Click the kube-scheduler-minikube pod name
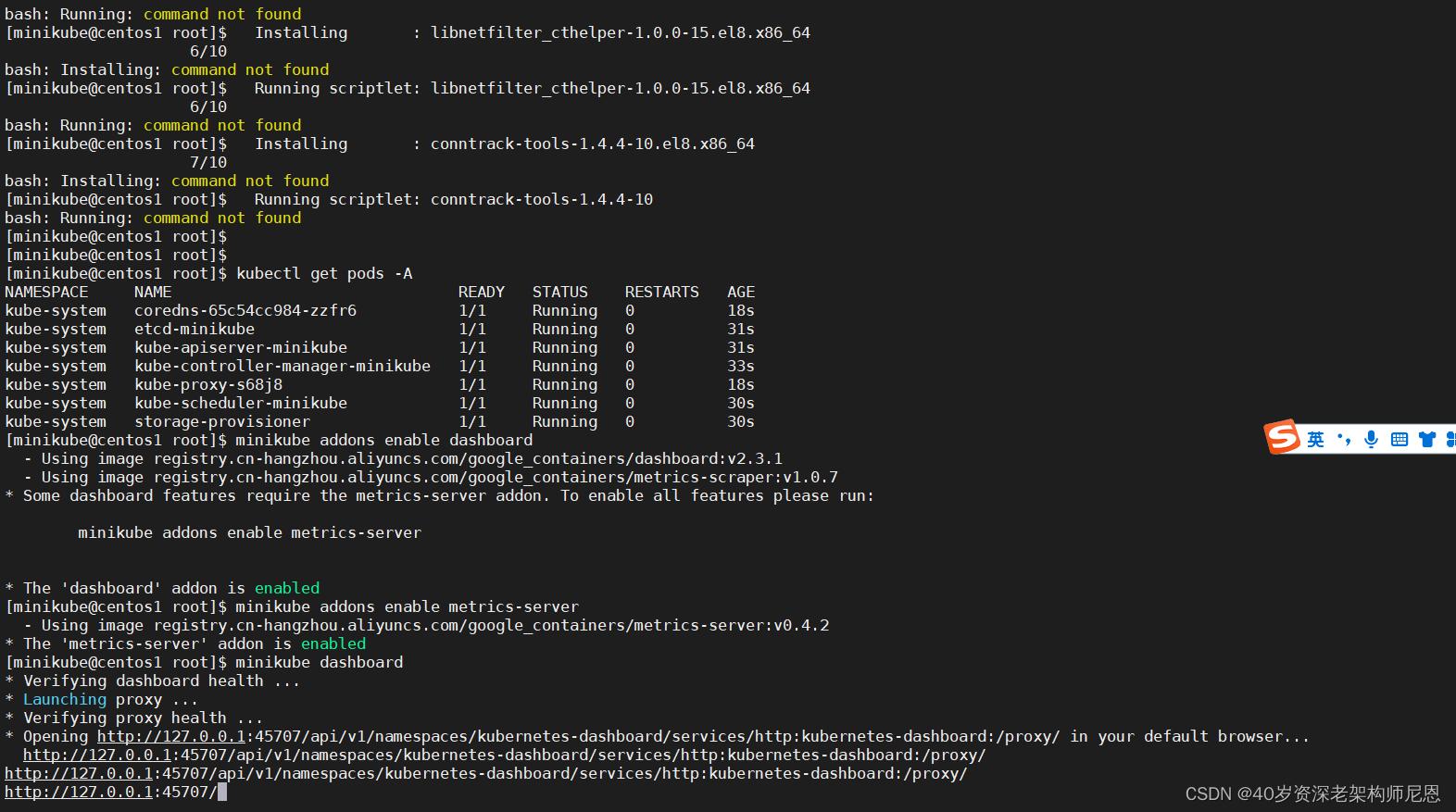The image size is (1456, 812). click(x=241, y=404)
